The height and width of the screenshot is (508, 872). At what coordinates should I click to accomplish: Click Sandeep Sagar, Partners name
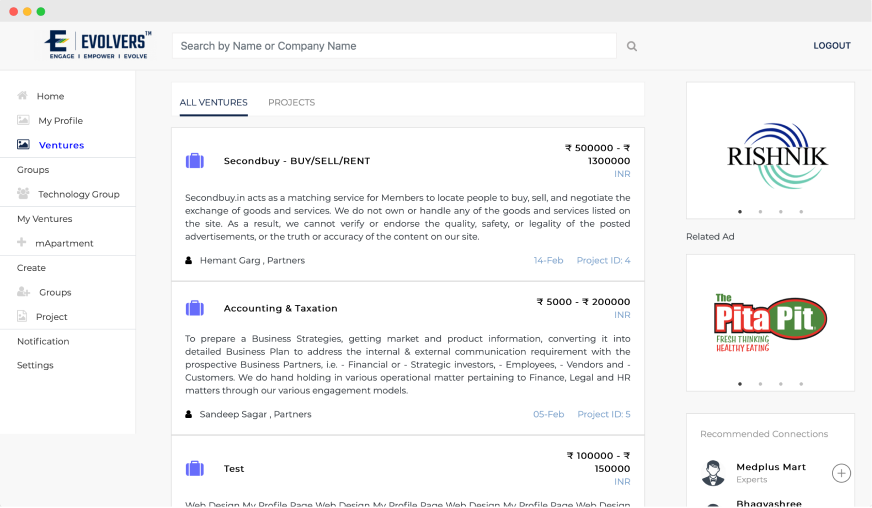[x=255, y=414]
